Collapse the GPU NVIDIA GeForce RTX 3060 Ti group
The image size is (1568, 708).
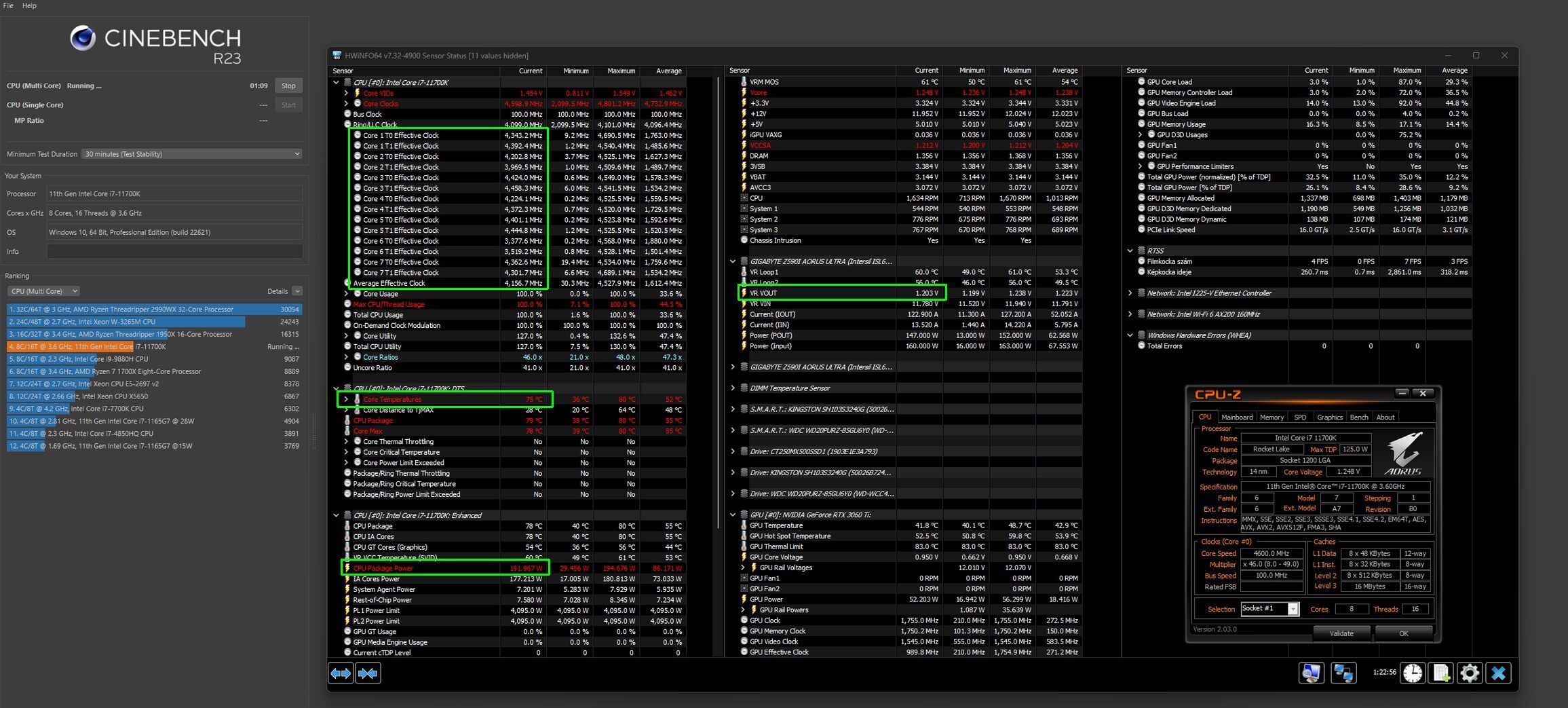click(733, 515)
